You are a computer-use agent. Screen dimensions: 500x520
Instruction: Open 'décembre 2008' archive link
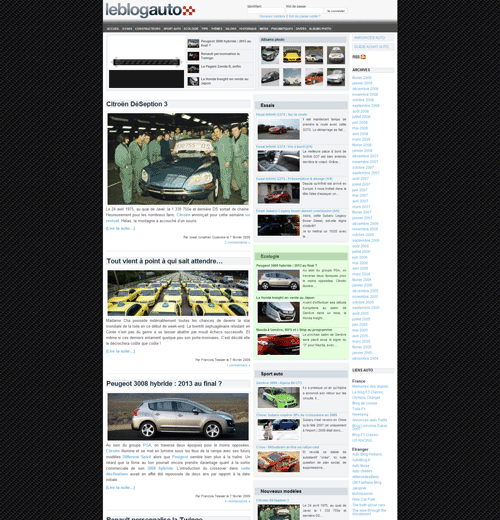pyautogui.click(x=365, y=89)
